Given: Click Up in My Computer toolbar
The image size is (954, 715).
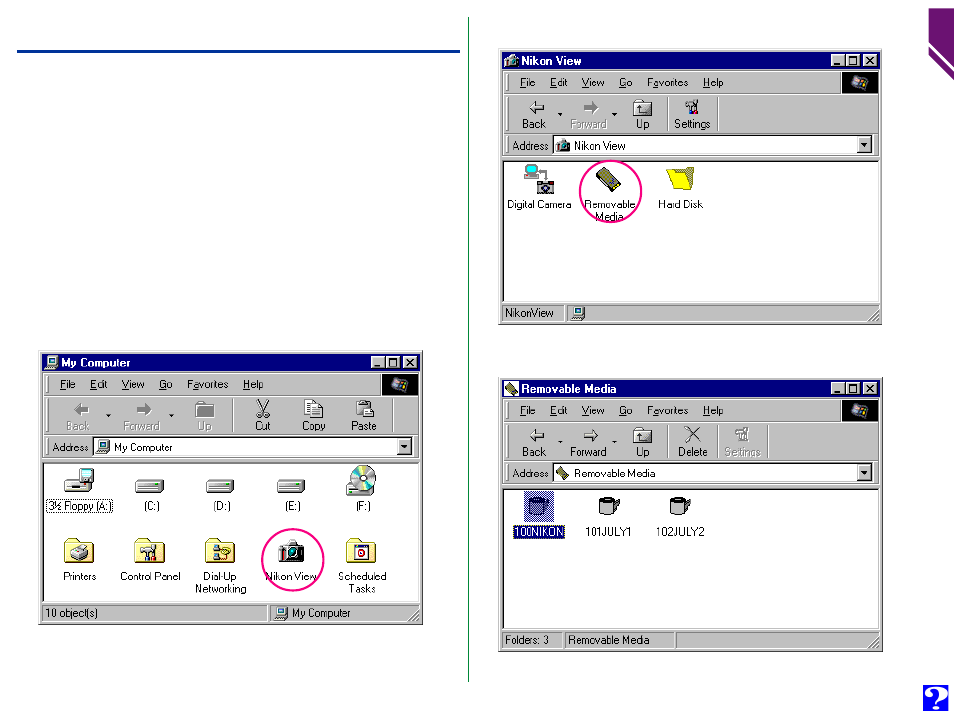Looking at the screenshot, I should tap(204, 416).
